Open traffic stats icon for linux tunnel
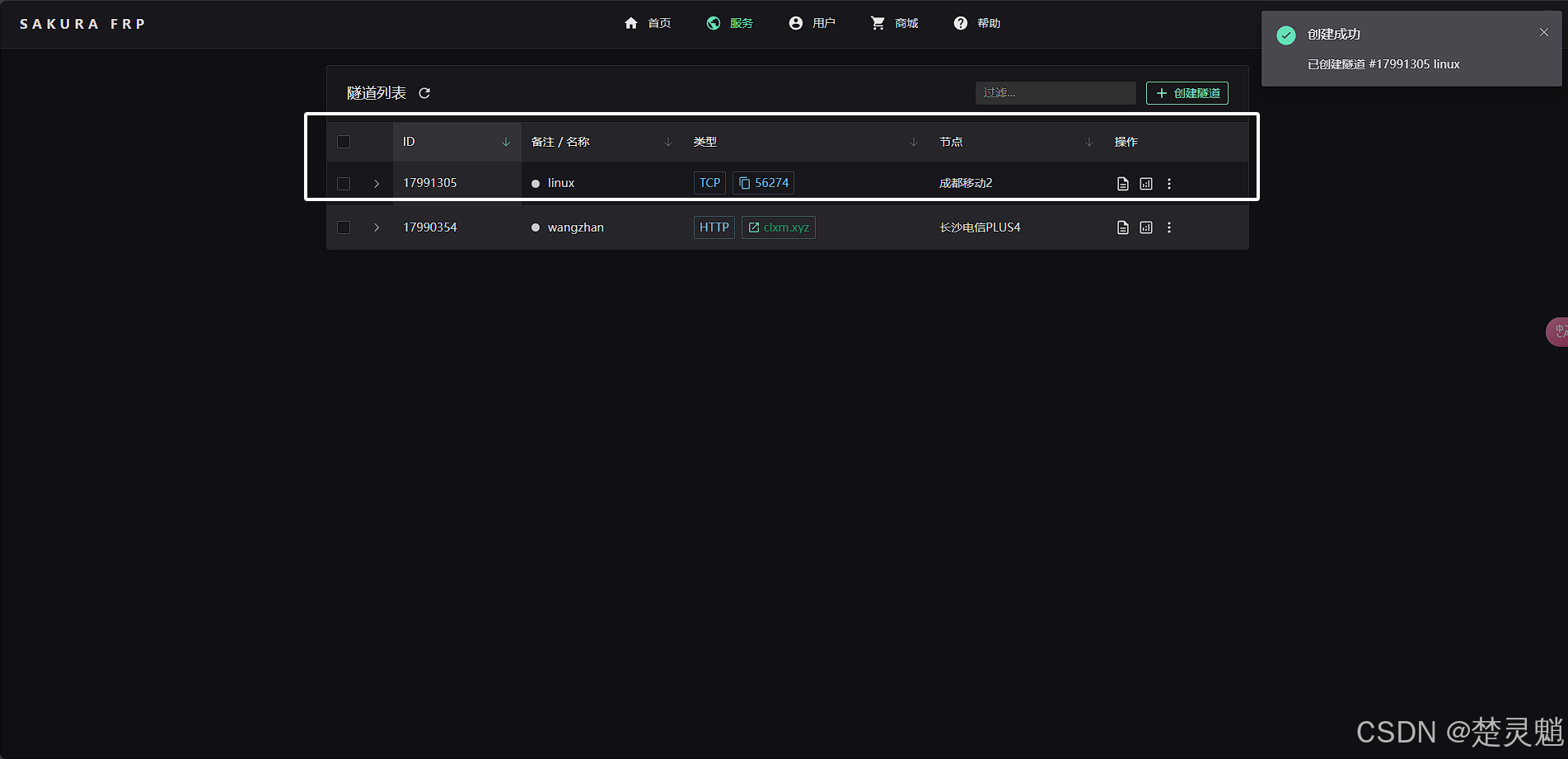Screen dimensions: 1568x759 (x=1146, y=184)
